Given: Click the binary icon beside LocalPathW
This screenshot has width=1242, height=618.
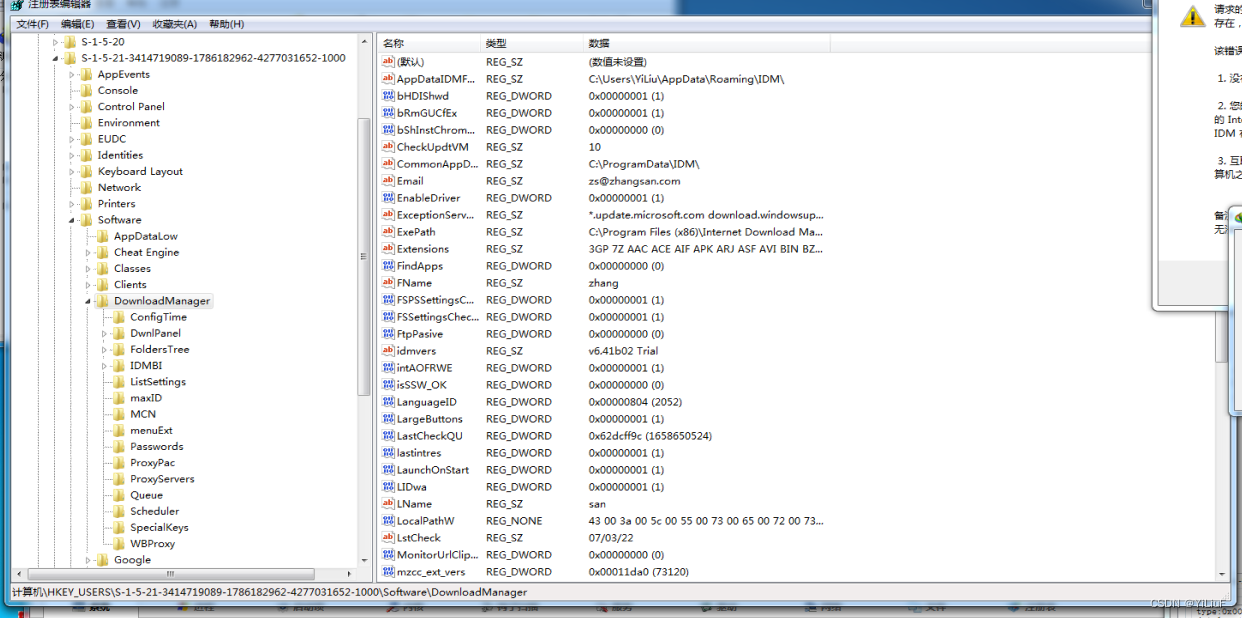Looking at the screenshot, I should (389, 521).
